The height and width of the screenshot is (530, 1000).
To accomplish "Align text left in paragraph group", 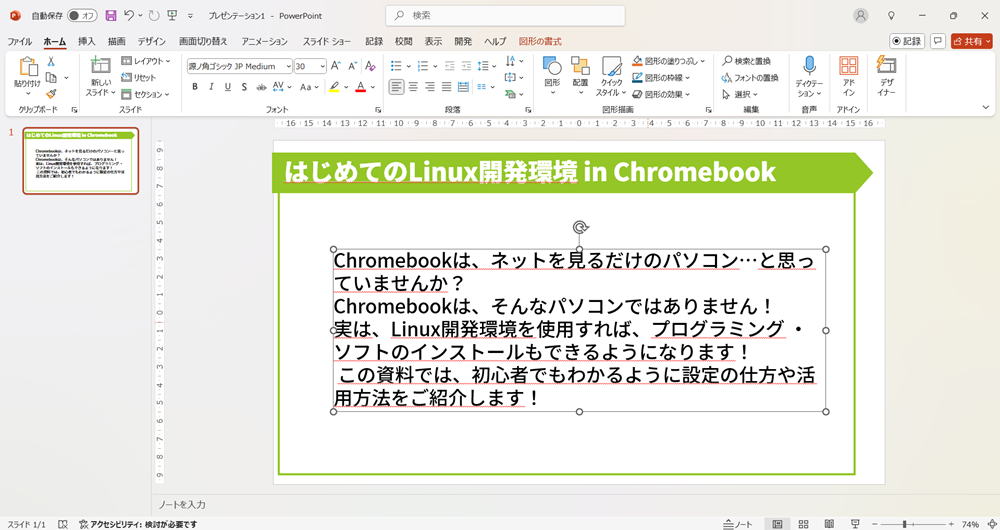I will [397, 87].
